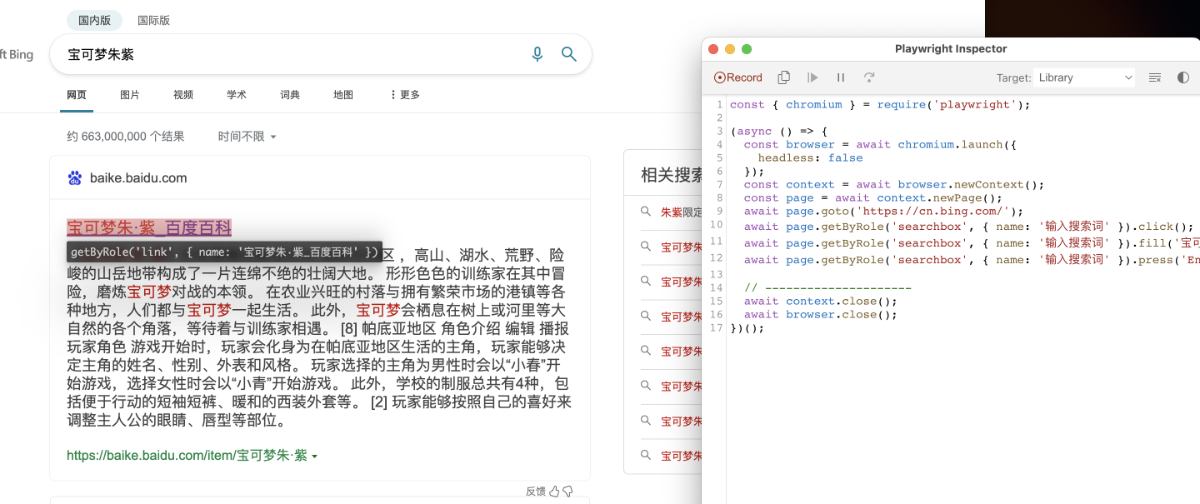Expand the 时间不限 time filter dropdown
Viewport: 1200px width, 504px height.
tap(246, 136)
